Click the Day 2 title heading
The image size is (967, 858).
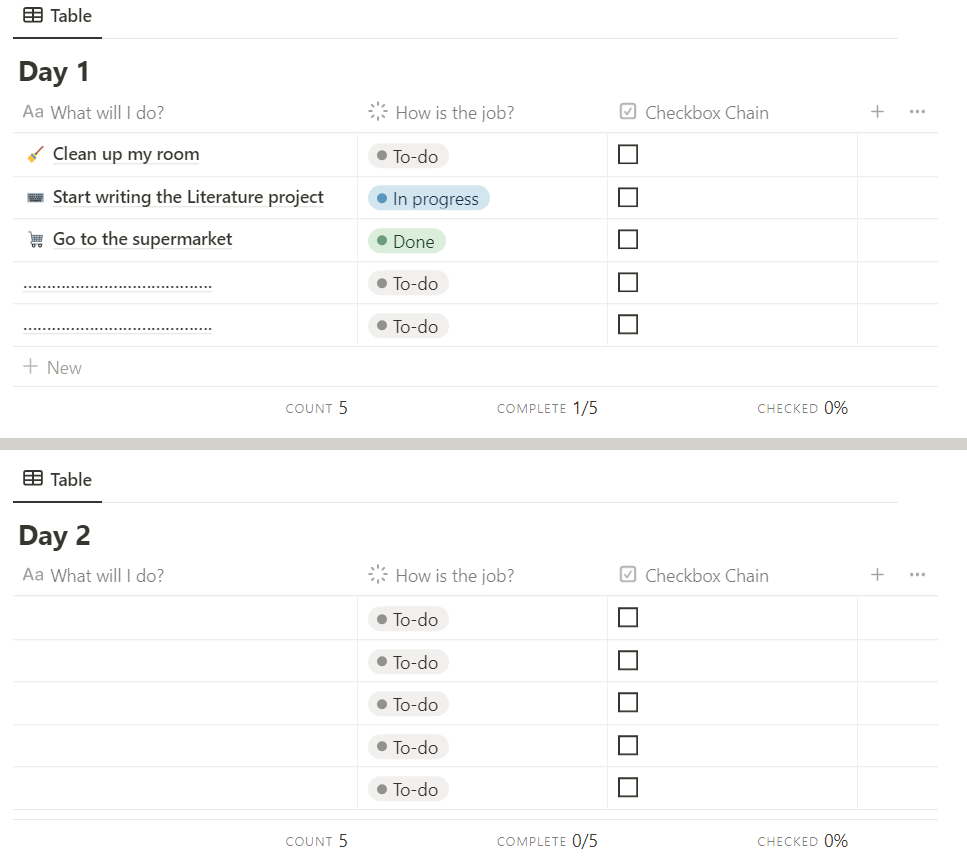coord(54,535)
